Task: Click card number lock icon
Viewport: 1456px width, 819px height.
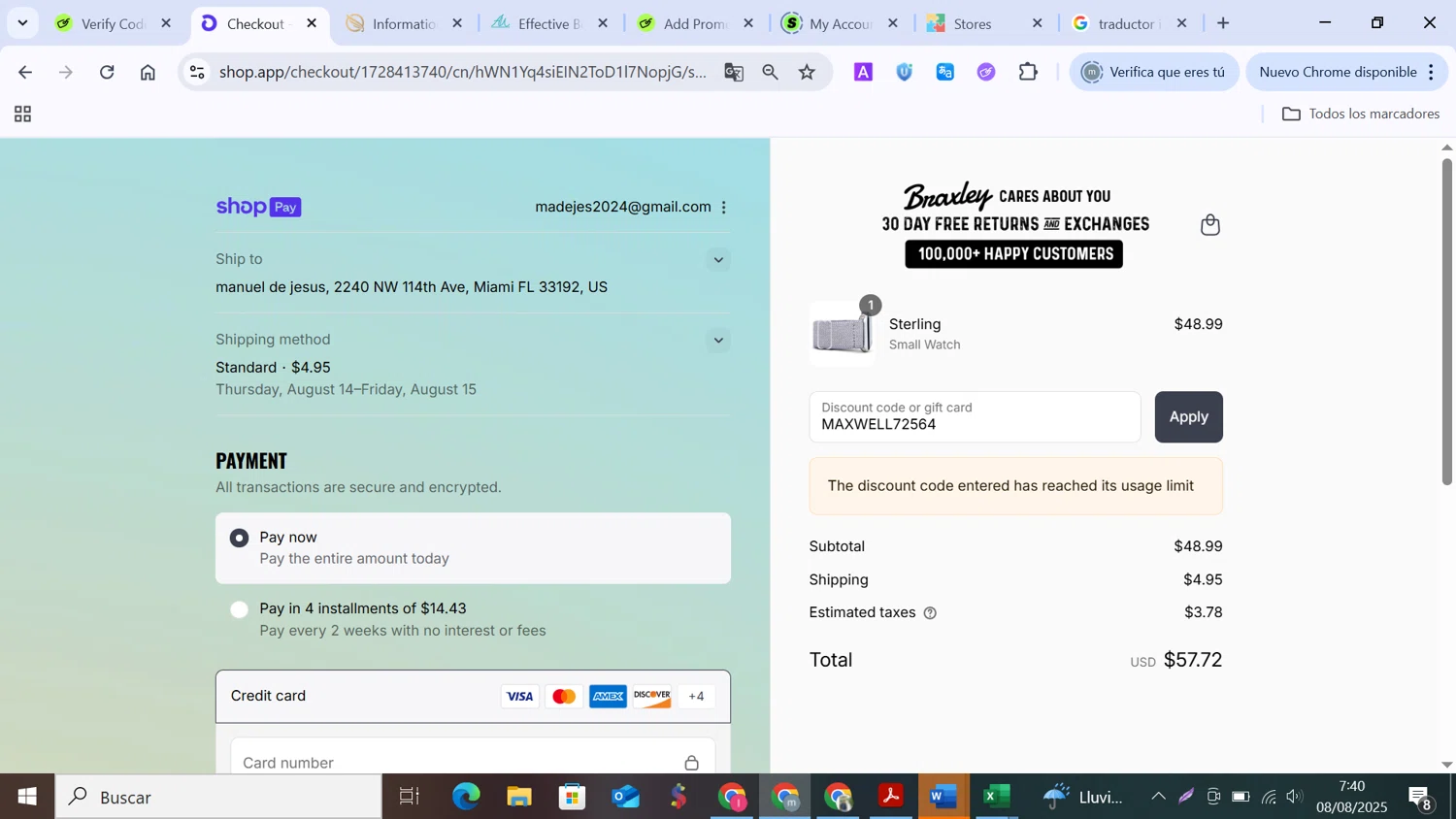Action: [691, 763]
